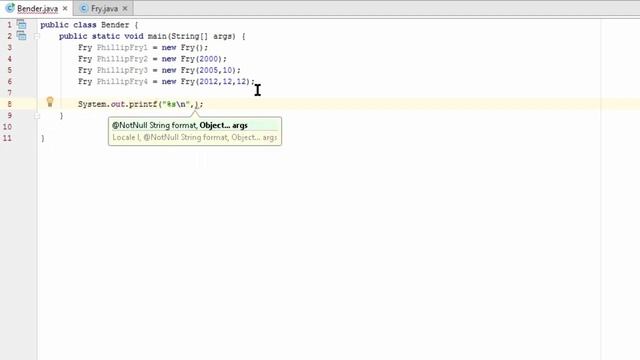Click line number 10 in the gutter
Screen dimensions: 640x360
tap(7, 127)
